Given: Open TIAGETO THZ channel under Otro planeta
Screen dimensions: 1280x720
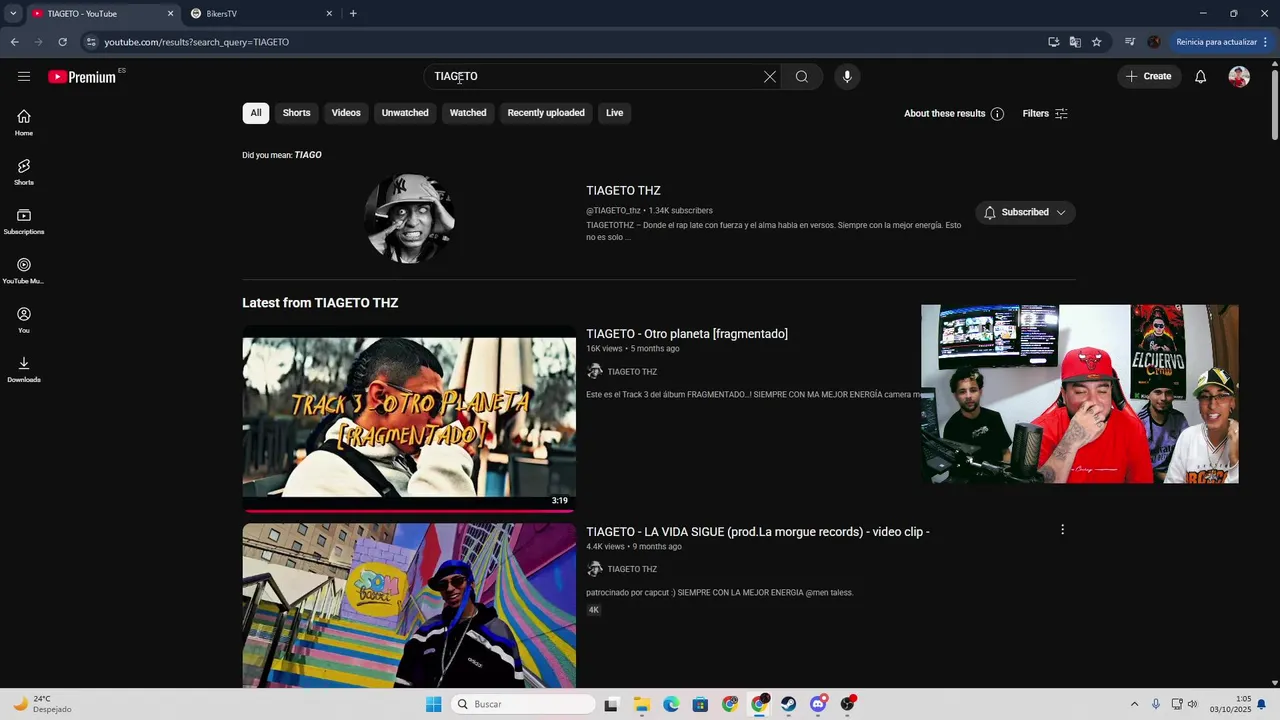Looking at the screenshot, I should click(x=632, y=372).
